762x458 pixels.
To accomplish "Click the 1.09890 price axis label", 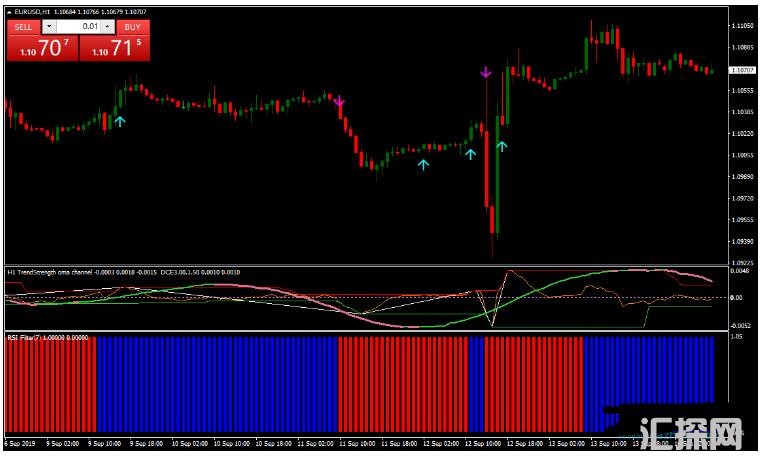I will [743, 176].
